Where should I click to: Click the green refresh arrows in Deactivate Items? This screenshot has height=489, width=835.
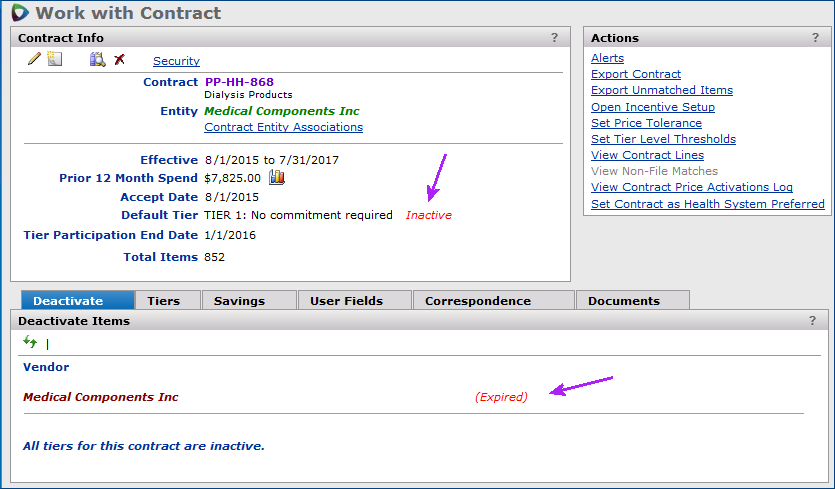tap(30, 343)
